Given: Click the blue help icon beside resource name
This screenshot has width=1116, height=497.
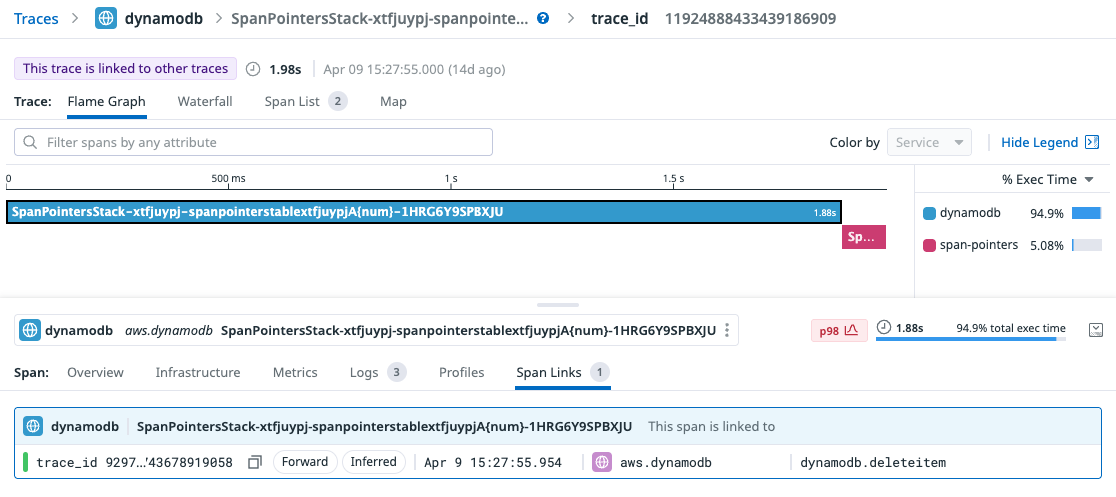Looking at the screenshot, I should (x=542, y=19).
